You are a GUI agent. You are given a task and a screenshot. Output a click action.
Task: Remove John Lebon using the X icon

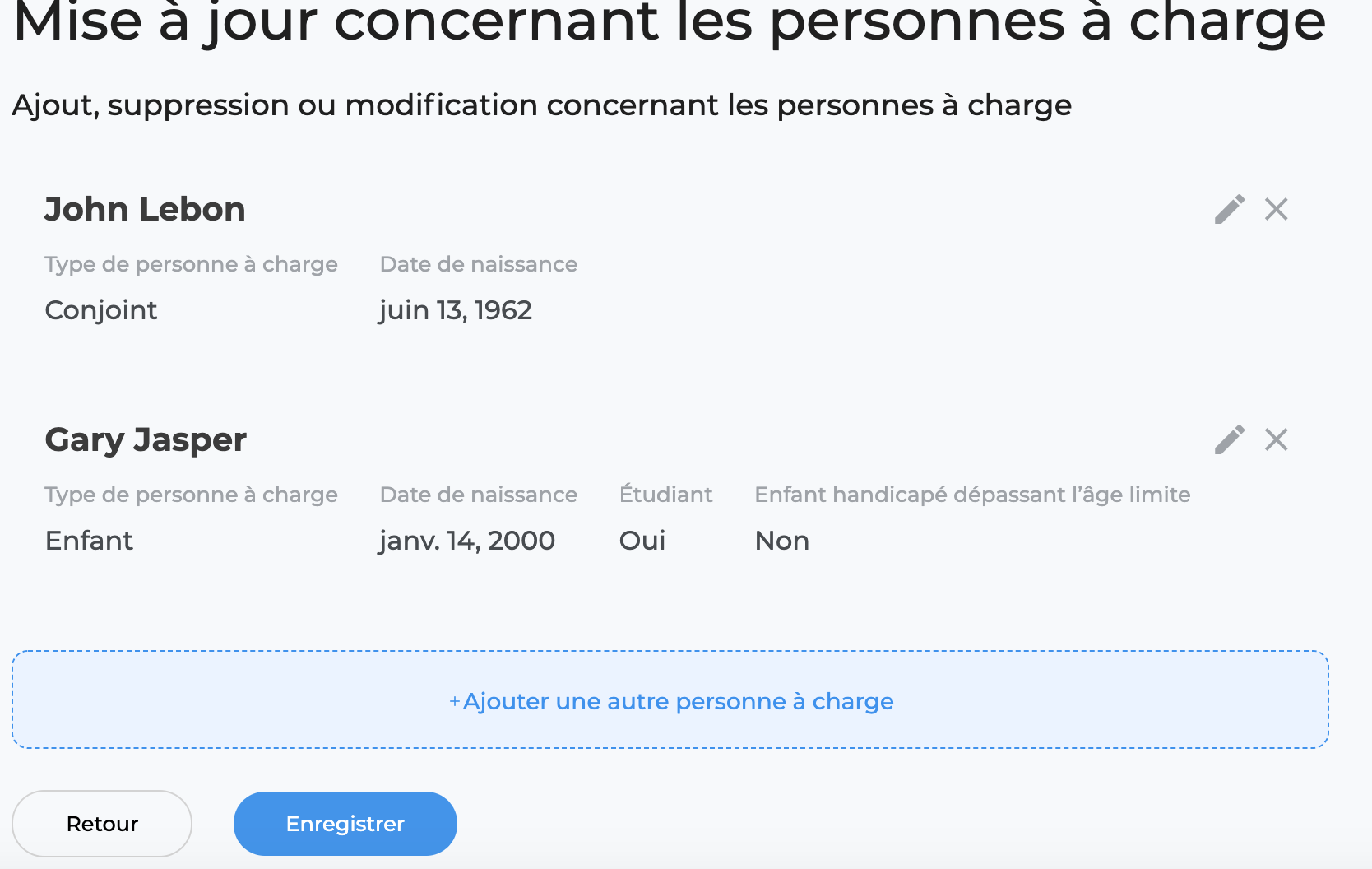click(x=1277, y=209)
